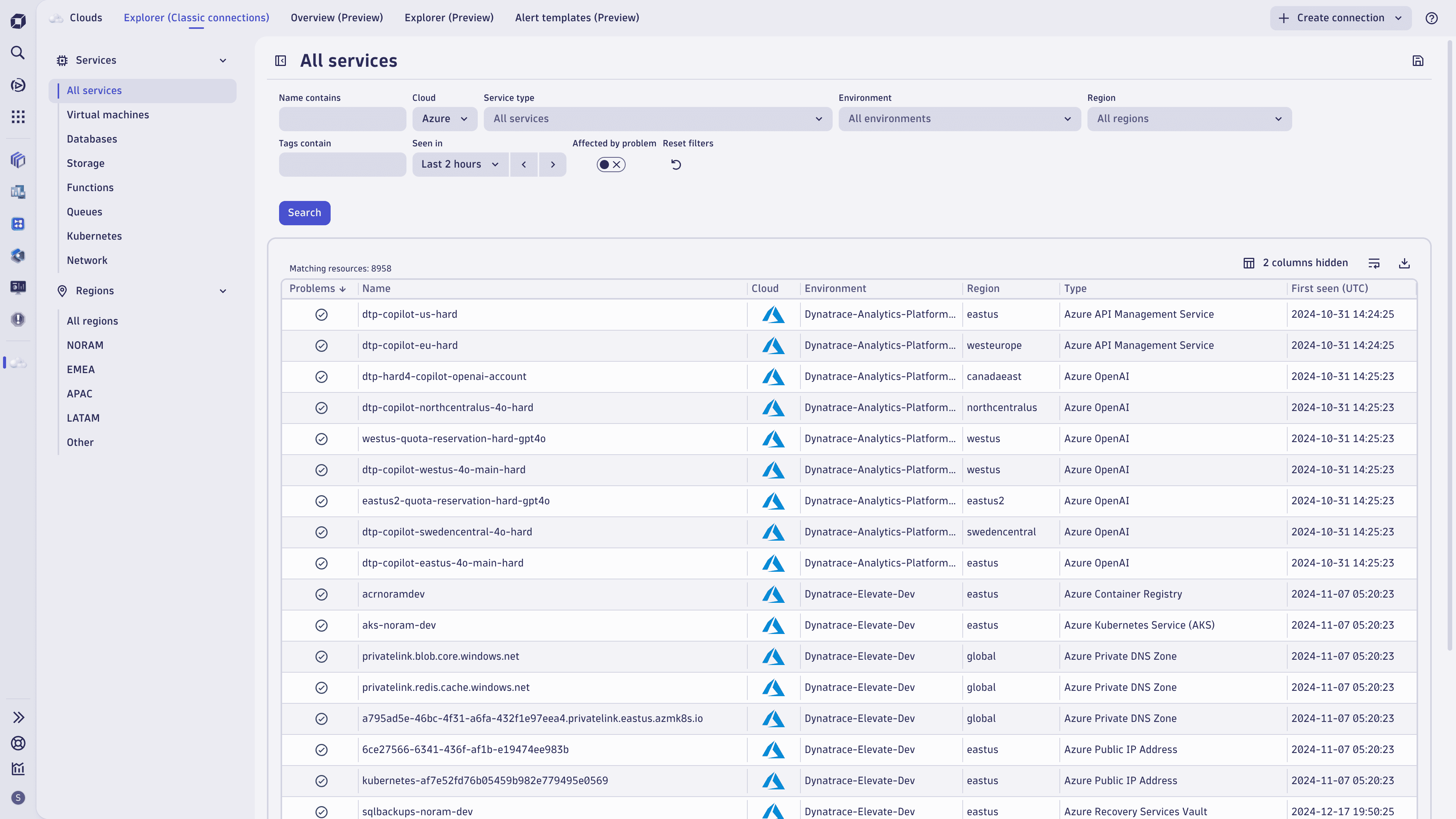
Task: Switch to Explorer (Preview) tab
Action: (449, 18)
